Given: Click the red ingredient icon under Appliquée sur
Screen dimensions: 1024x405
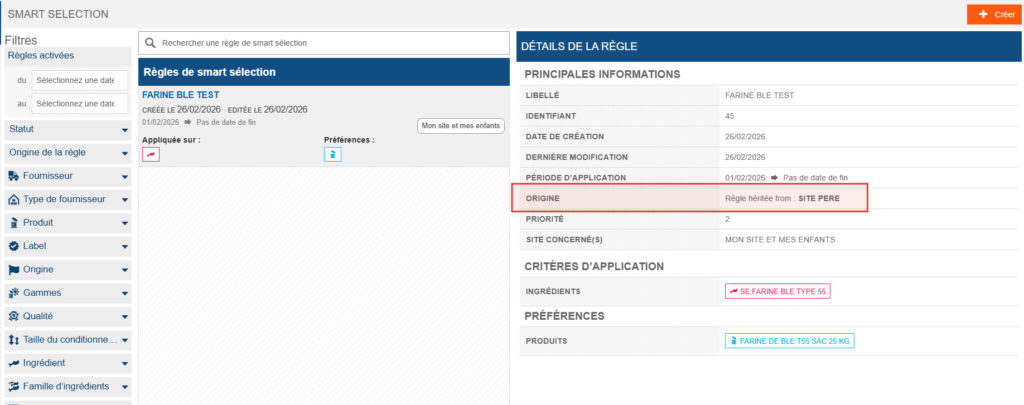Looking at the screenshot, I should tap(151, 154).
